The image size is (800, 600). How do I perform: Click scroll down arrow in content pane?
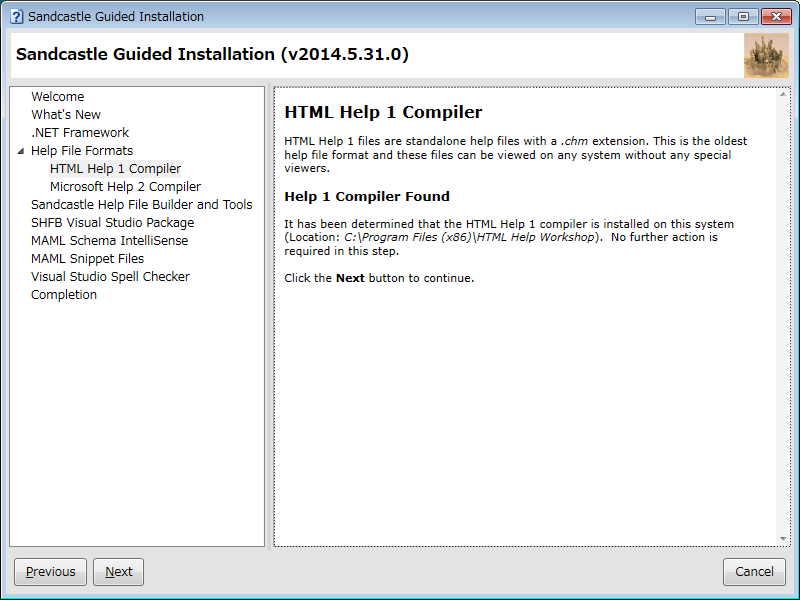[x=783, y=539]
